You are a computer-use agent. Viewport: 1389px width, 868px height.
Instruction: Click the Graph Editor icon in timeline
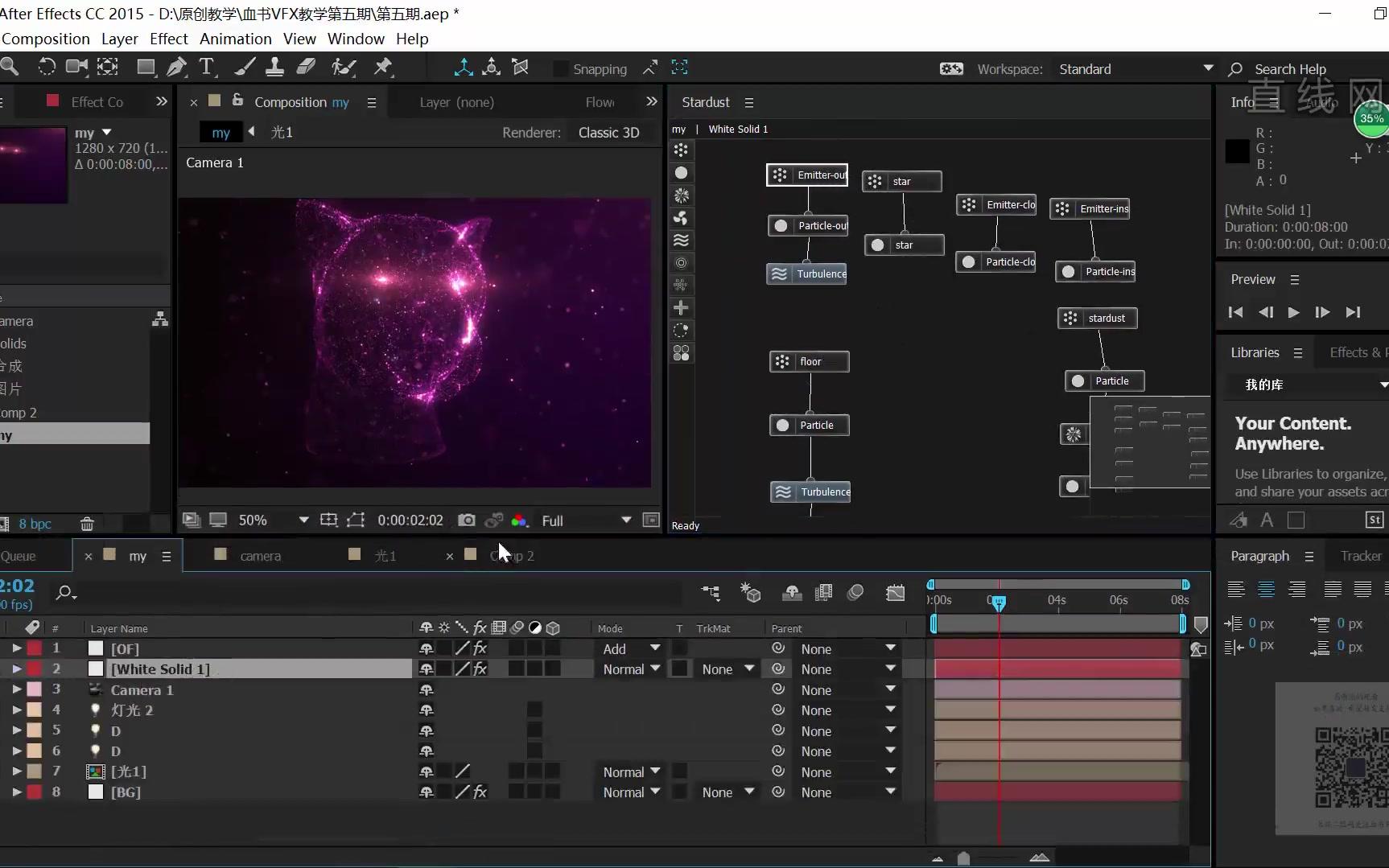[x=896, y=593]
